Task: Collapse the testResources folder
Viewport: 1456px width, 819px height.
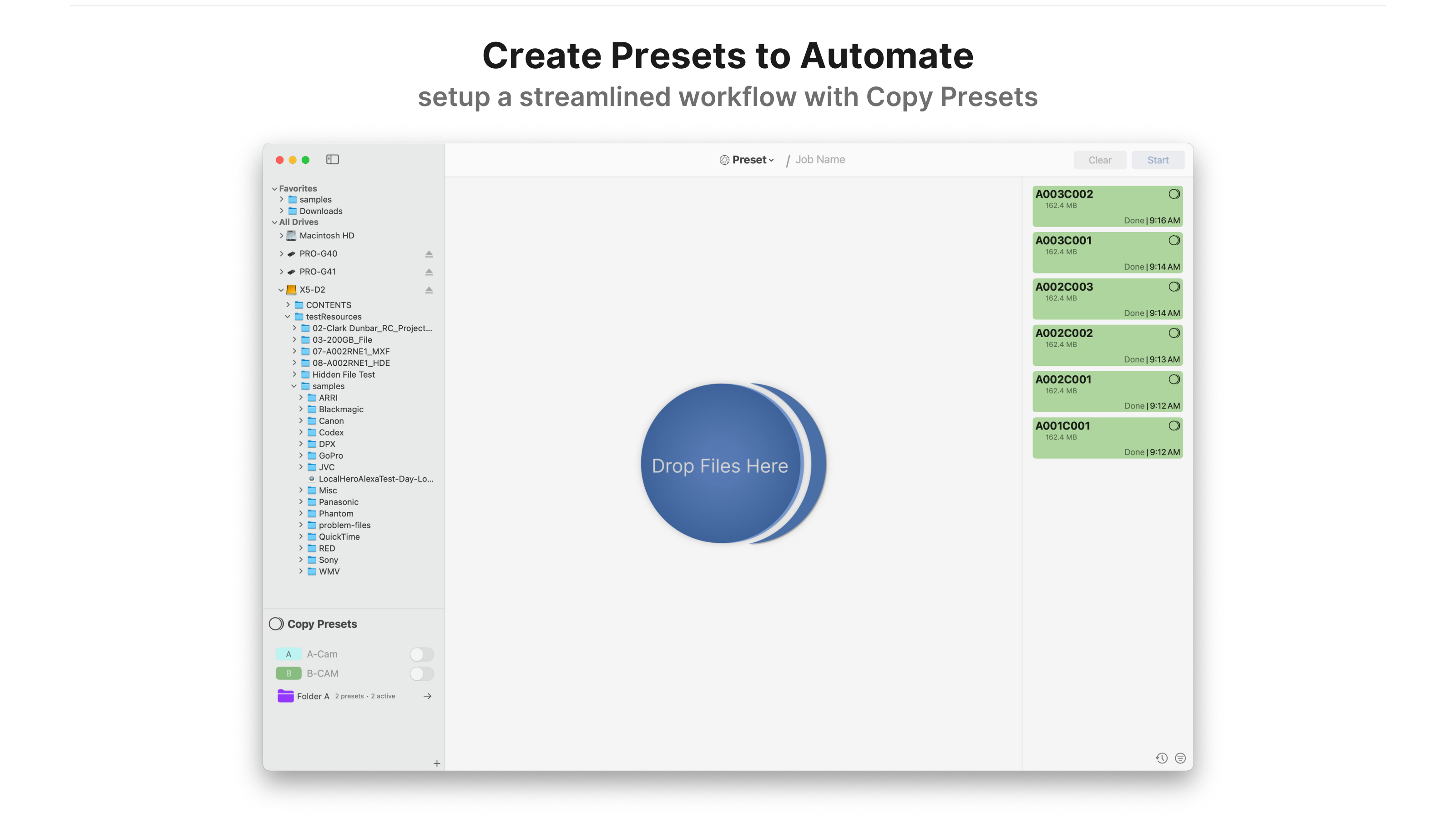Action: tap(287, 317)
